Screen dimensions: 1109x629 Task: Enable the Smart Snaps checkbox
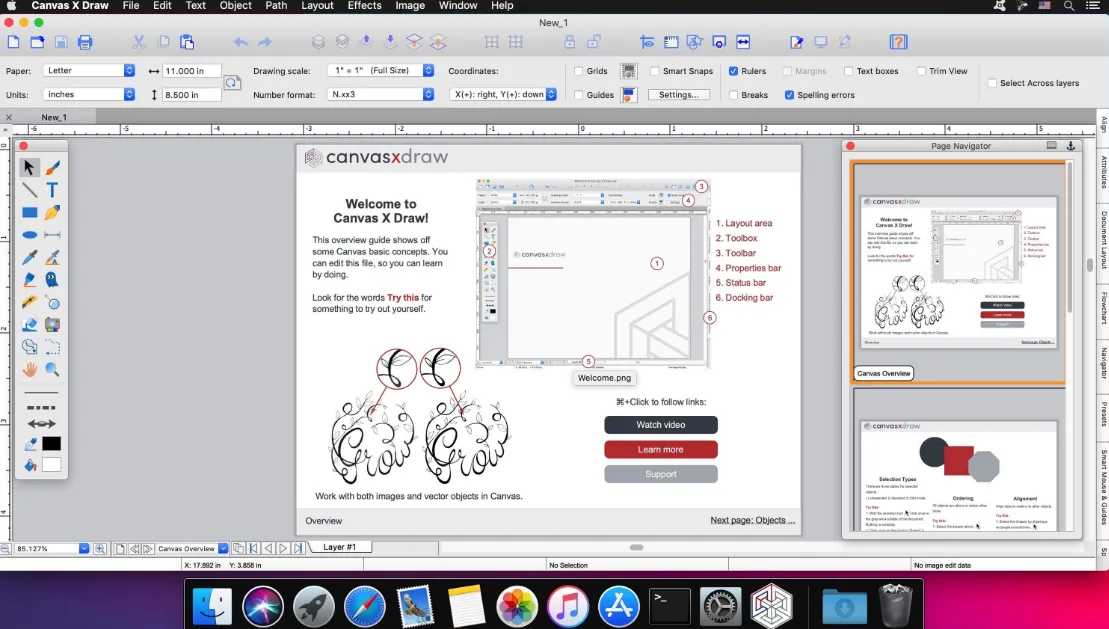click(x=655, y=71)
